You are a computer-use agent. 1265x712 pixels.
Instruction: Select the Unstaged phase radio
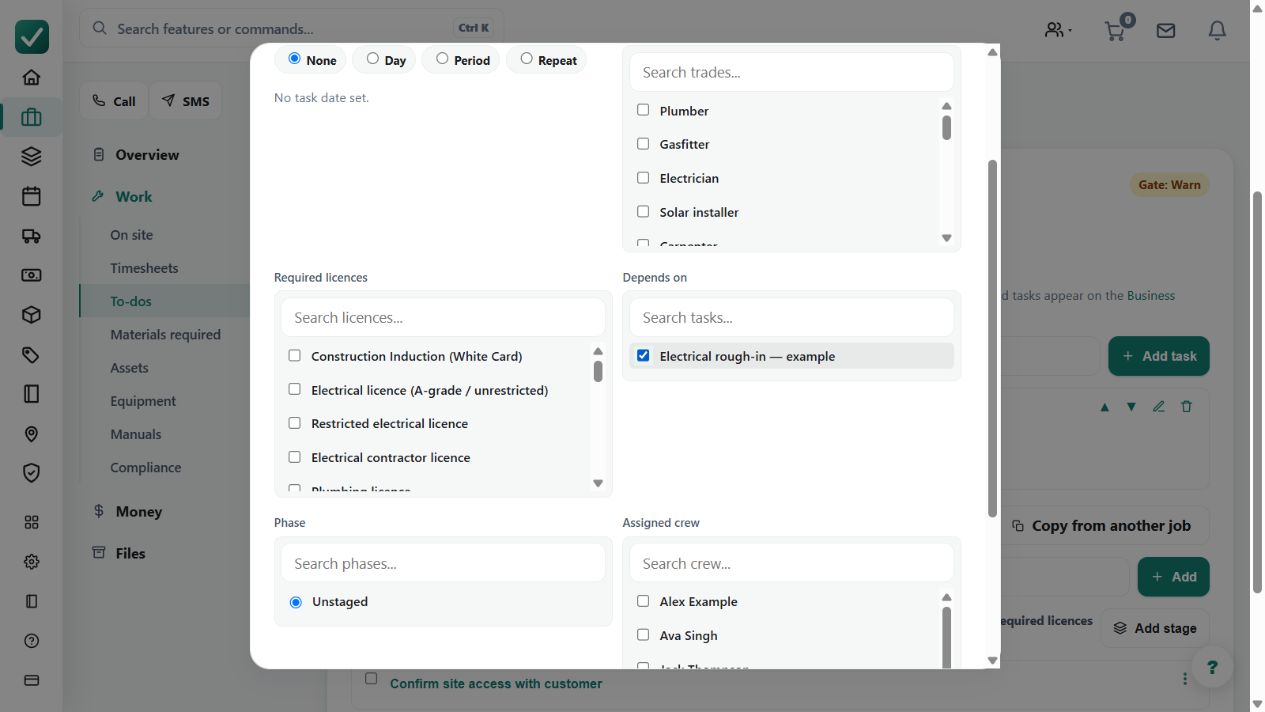point(295,602)
